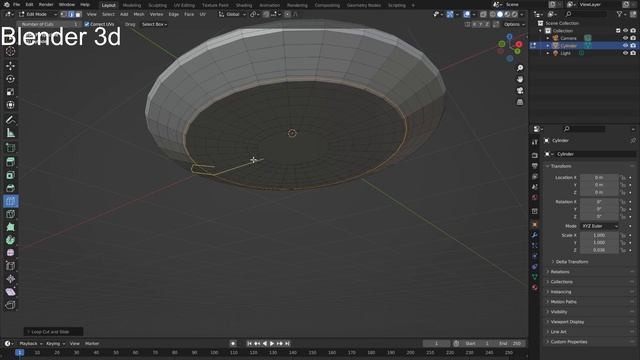Open the Mesh menu in viewport header
Screen dimensions: 640x360
point(139,14)
